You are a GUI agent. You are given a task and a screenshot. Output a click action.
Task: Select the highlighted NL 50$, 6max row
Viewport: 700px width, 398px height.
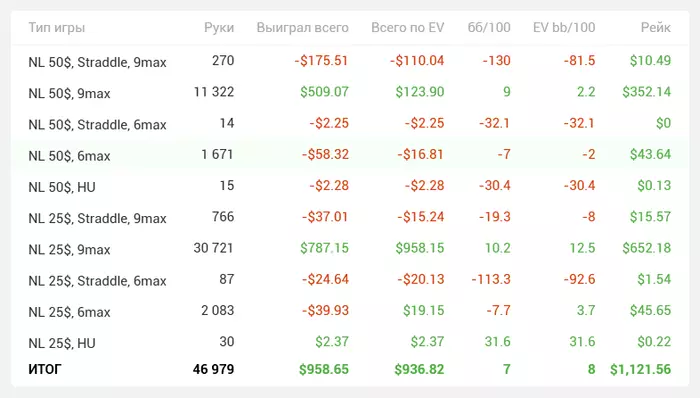350,155
